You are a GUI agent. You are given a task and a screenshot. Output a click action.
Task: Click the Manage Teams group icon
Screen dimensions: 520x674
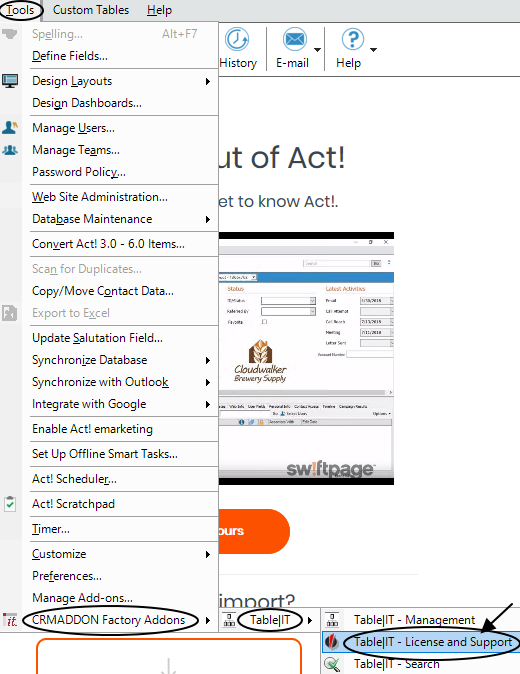click(10, 150)
